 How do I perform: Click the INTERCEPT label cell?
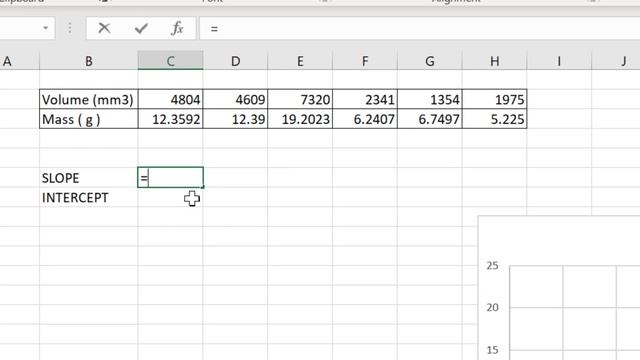89,198
